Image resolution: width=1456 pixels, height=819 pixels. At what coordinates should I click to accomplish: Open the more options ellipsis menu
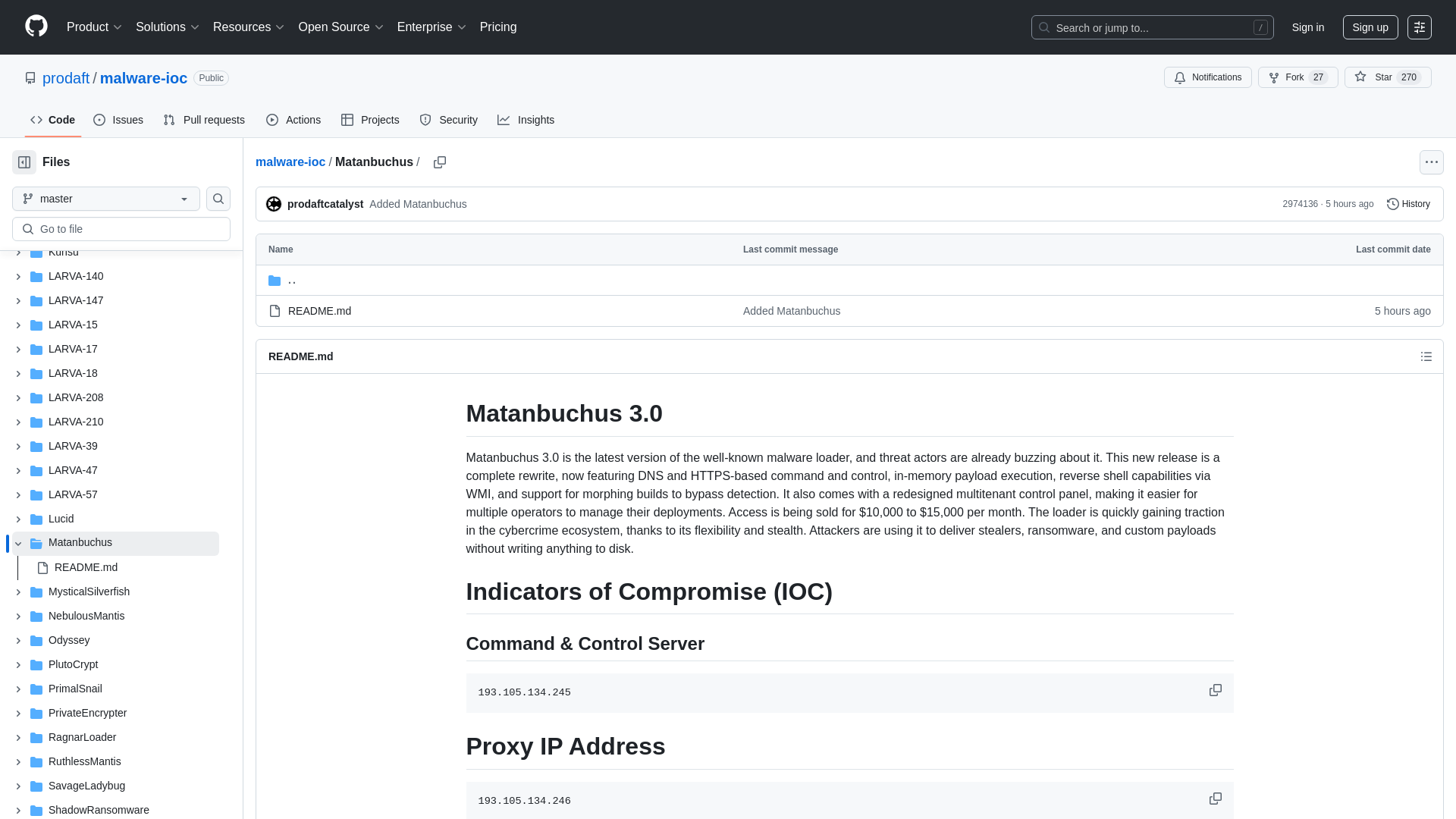tap(1432, 162)
